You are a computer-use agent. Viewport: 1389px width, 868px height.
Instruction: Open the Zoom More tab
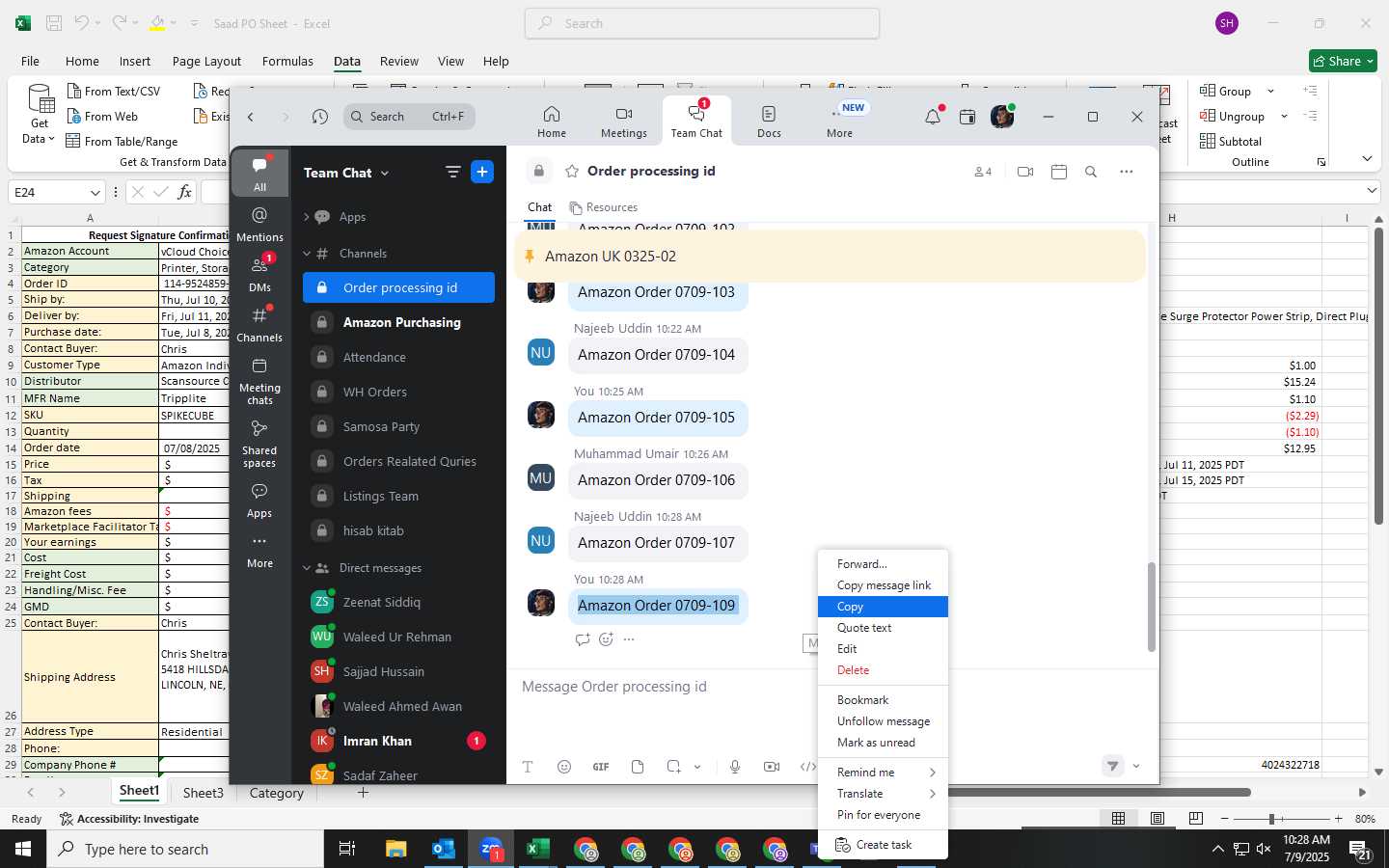tap(839, 122)
